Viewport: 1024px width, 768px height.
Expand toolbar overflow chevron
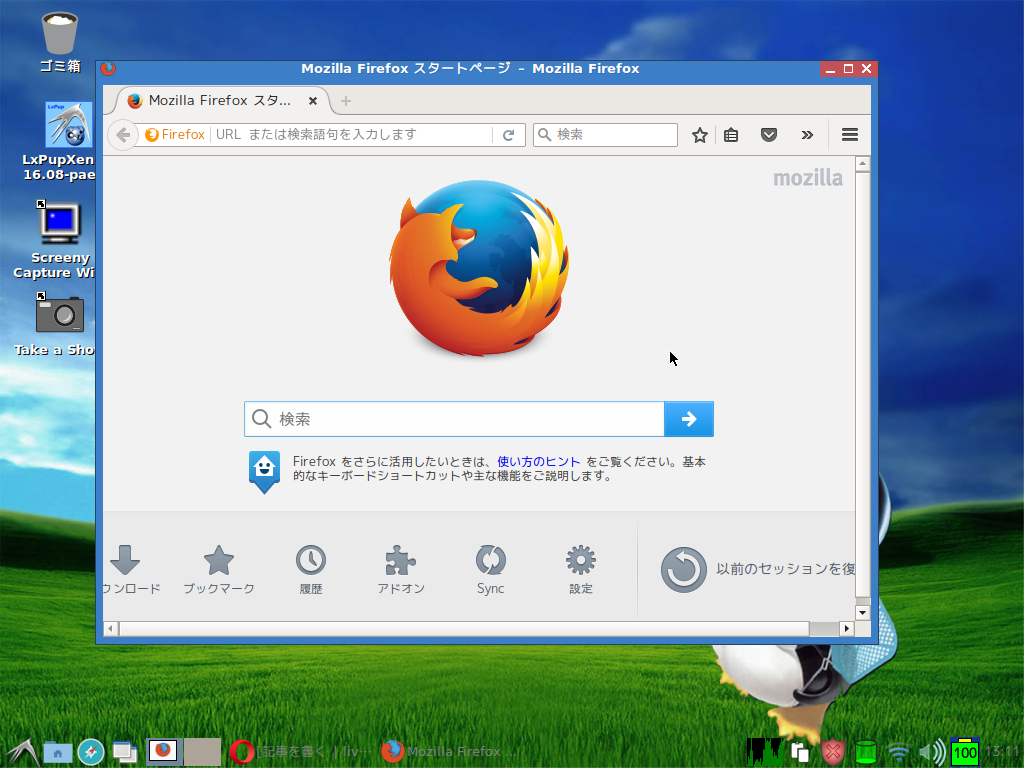(x=807, y=135)
